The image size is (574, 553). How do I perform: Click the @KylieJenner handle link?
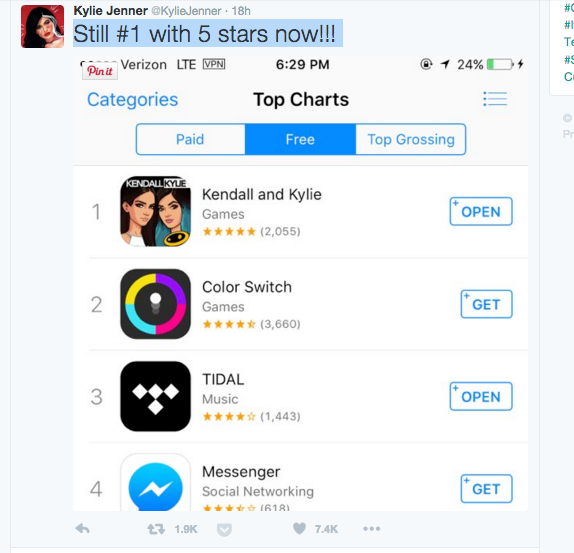coord(186,11)
